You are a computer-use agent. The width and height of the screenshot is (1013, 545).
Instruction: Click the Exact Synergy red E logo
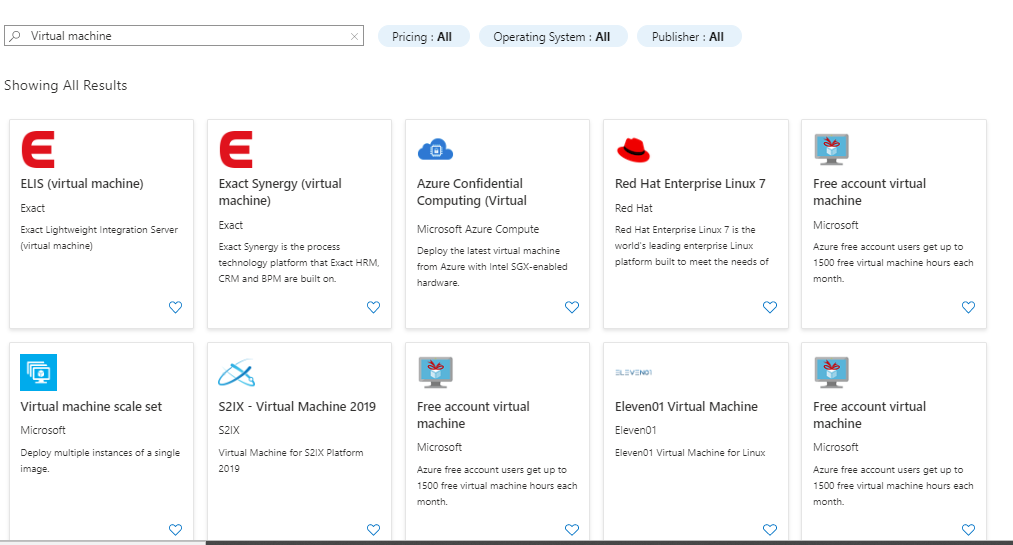point(236,149)
